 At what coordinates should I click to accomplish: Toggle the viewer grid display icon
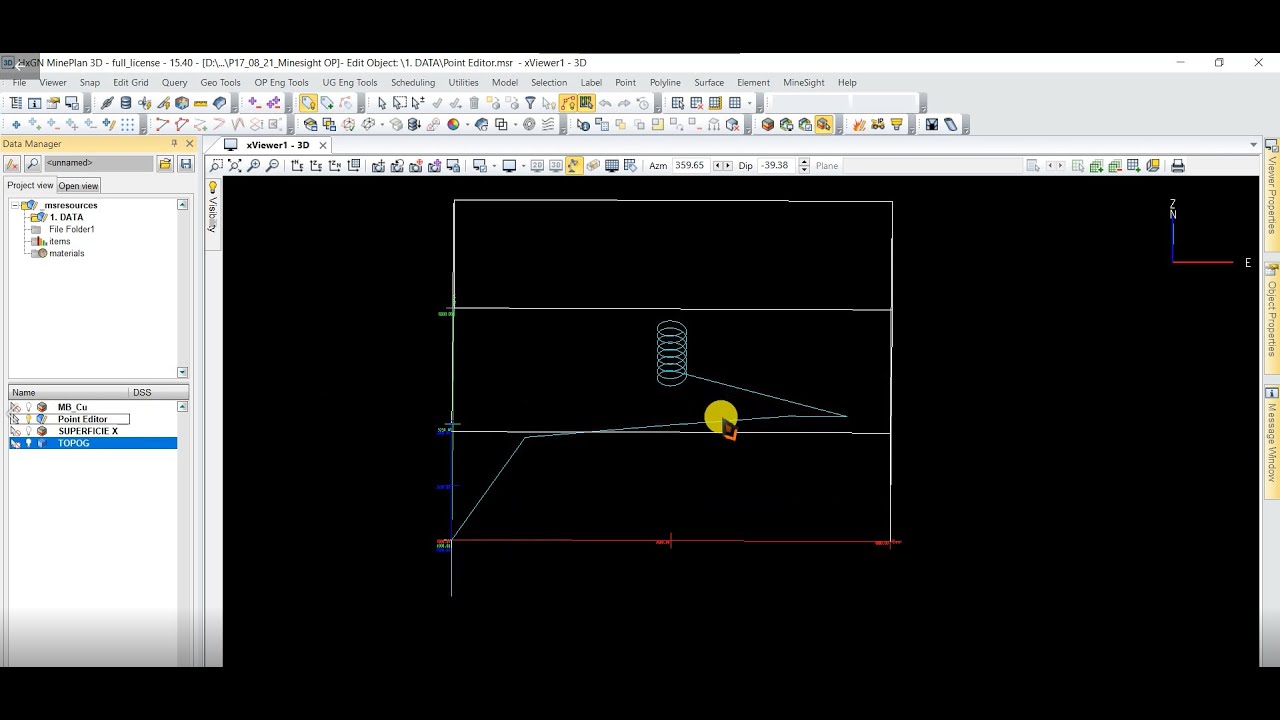point(611,165)
